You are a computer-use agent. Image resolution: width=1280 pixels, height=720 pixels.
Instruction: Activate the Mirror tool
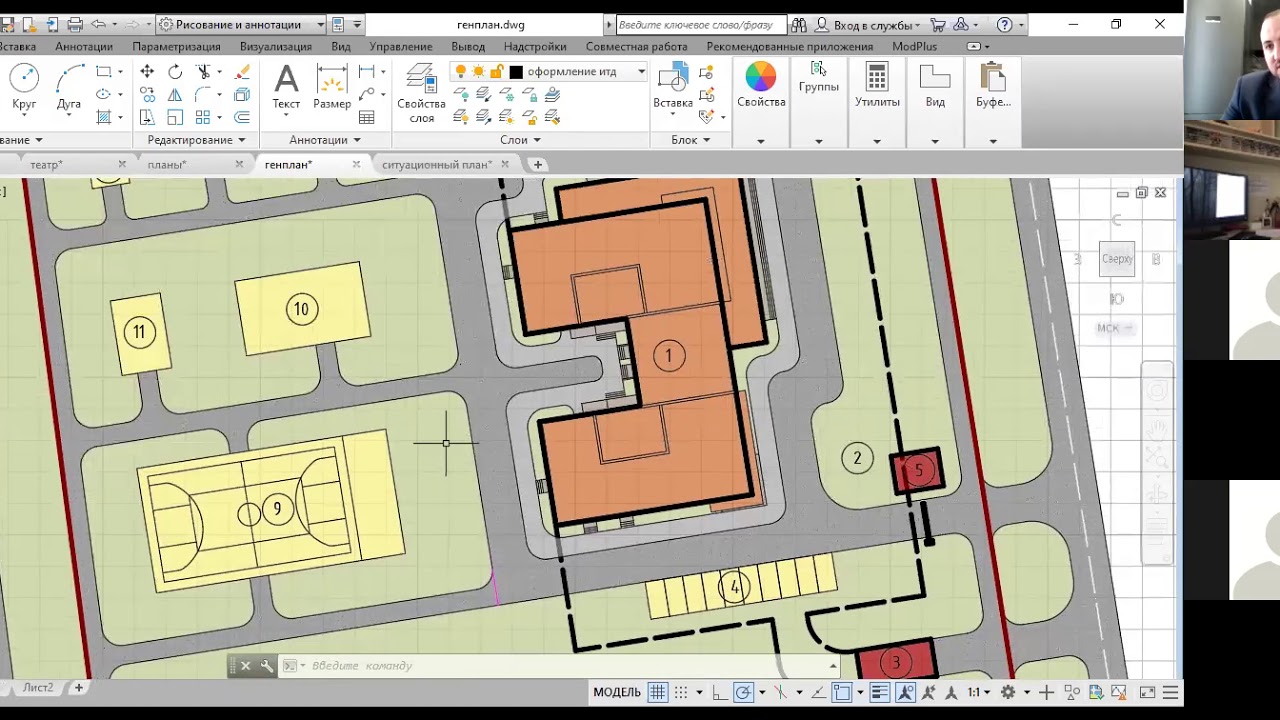pos(175,95)
